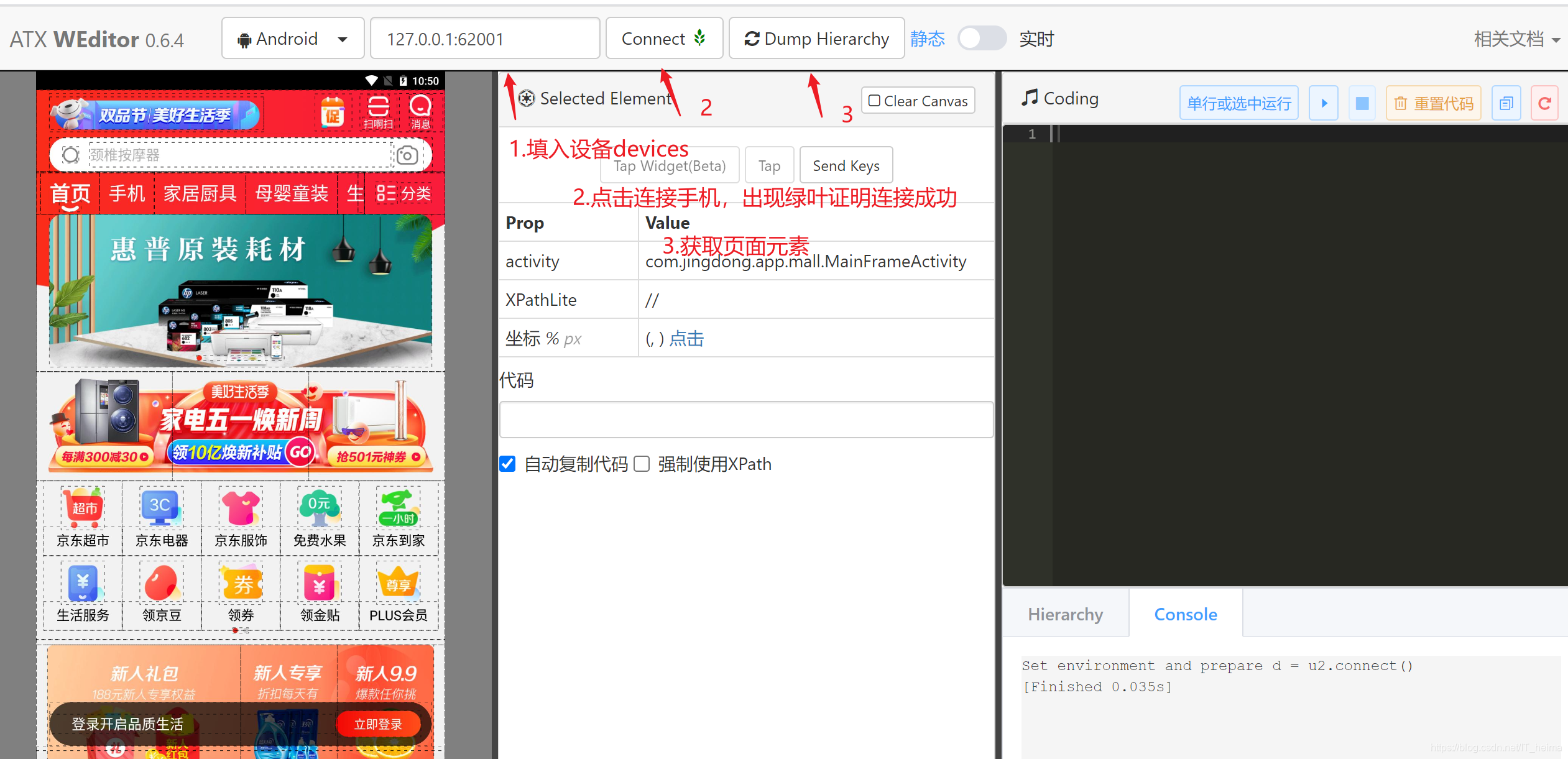
Task: Click the Tap Widget(Beta) button
Action: (670, 166)
